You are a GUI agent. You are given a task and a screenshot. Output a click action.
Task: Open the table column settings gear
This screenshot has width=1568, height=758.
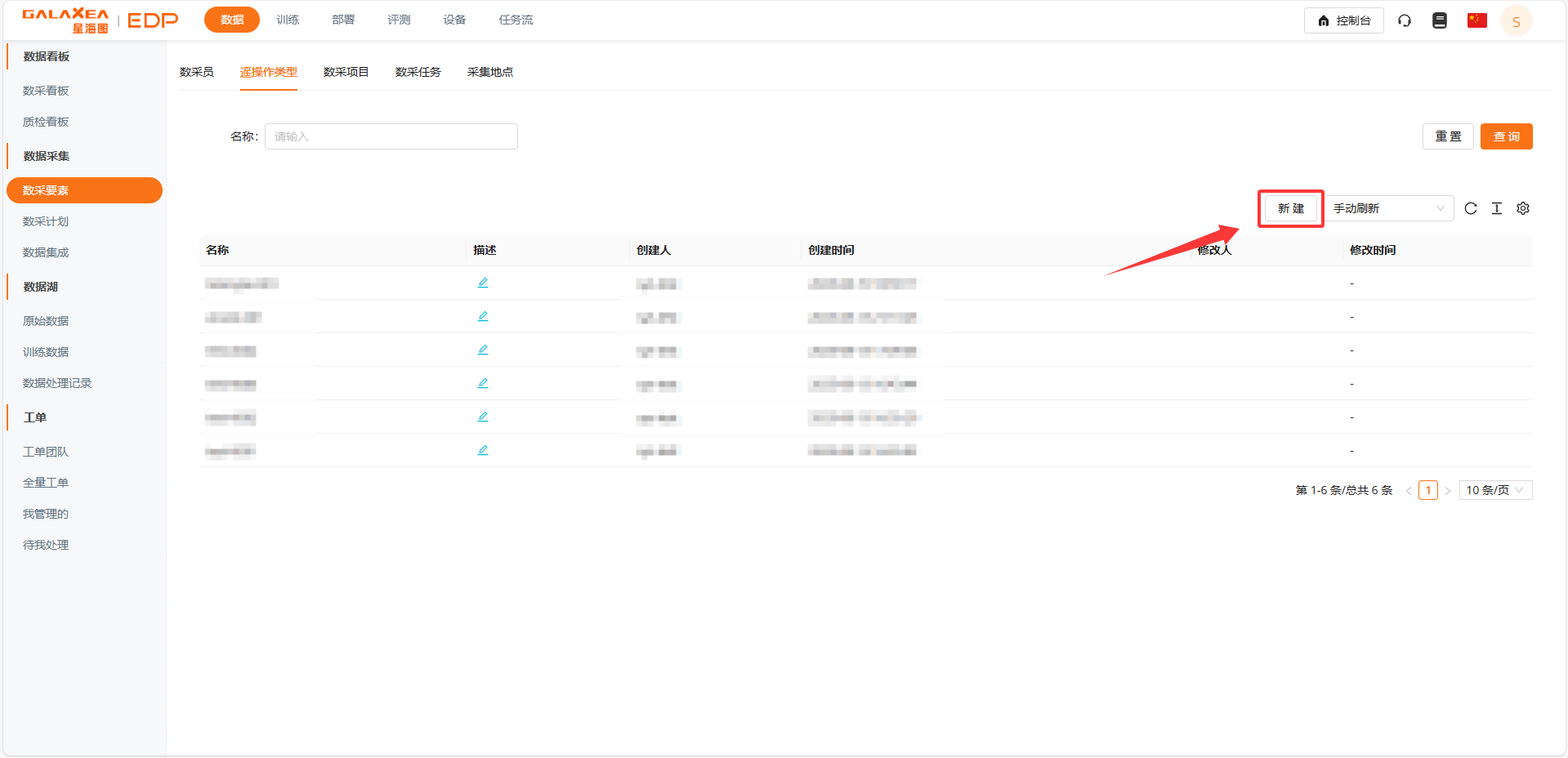(x=1522, y=208)
